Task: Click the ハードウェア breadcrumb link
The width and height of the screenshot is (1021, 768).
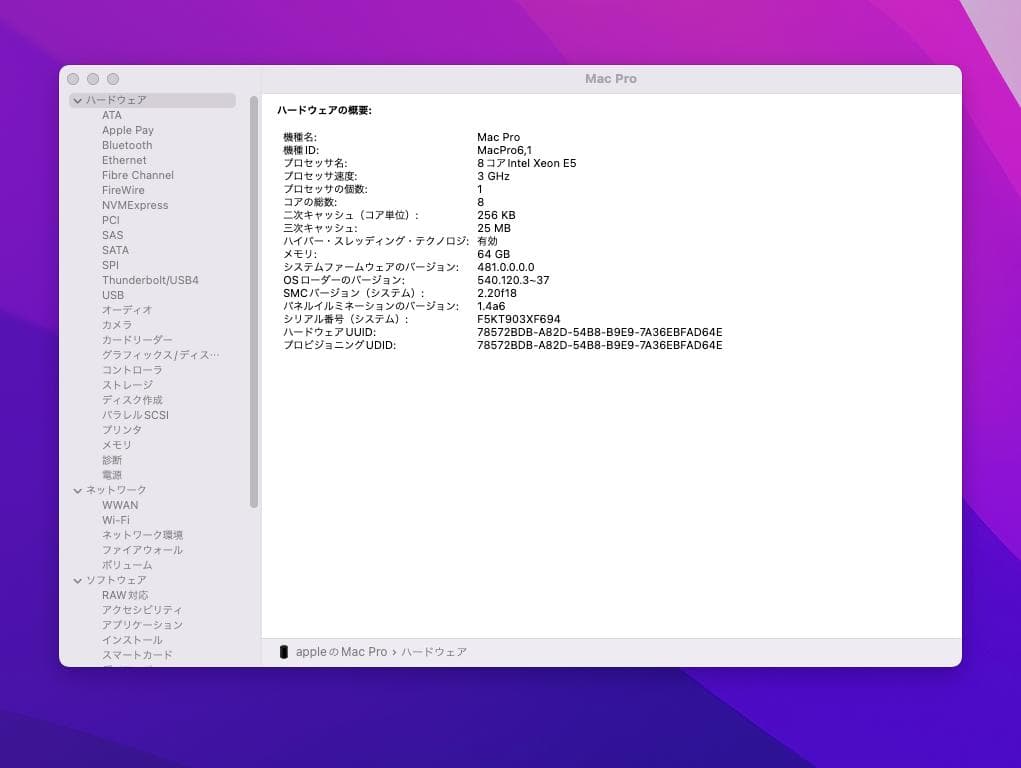Action: click(436, 651)
